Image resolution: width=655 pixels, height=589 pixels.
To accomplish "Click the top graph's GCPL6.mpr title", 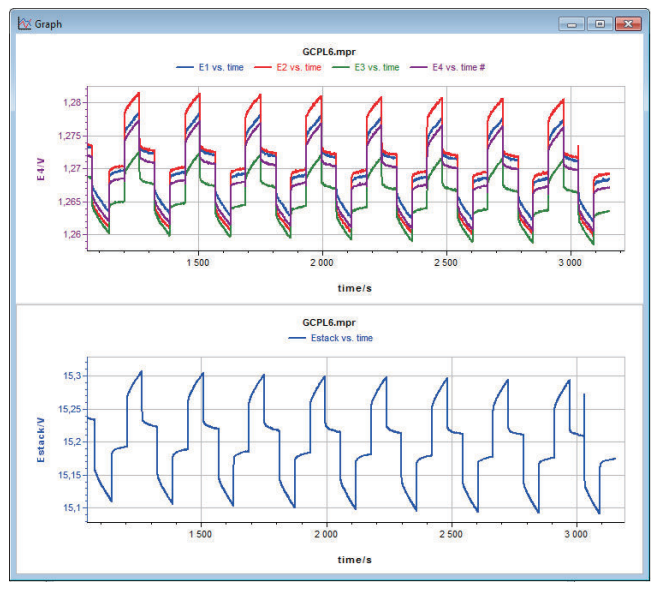I will click(x=329, y=53).
